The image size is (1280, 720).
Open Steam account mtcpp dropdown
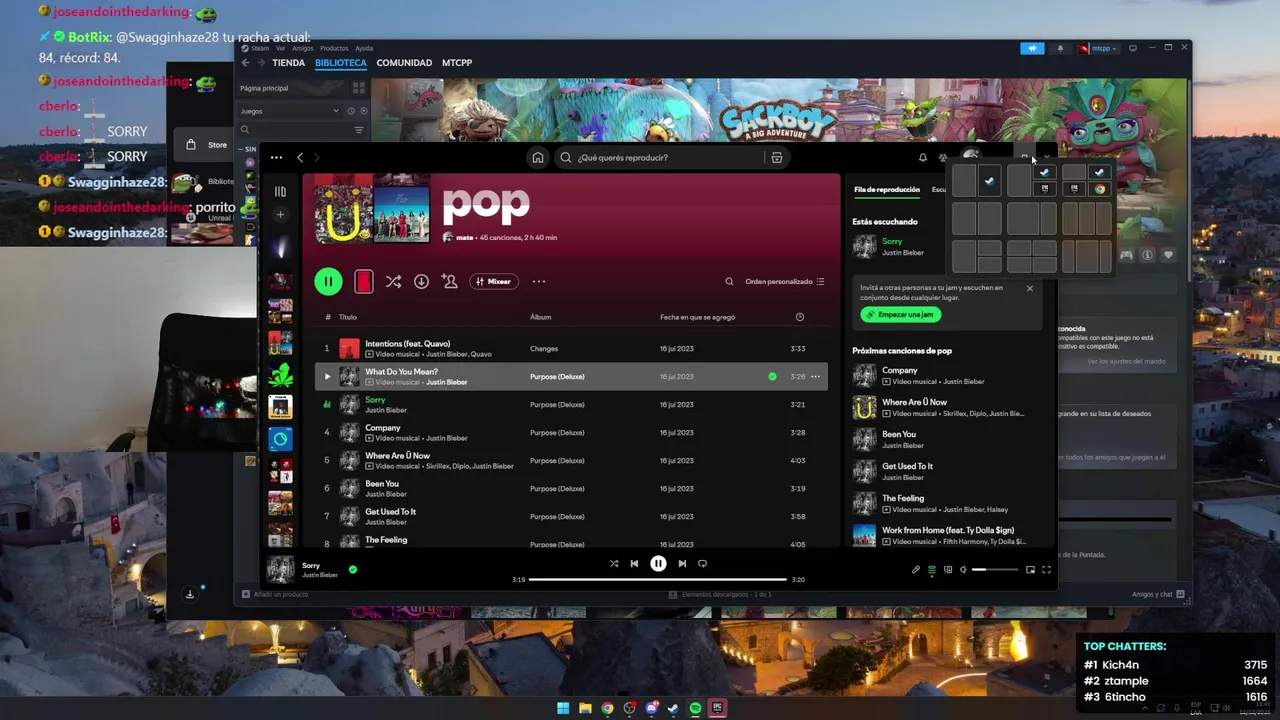point(1097,48)
